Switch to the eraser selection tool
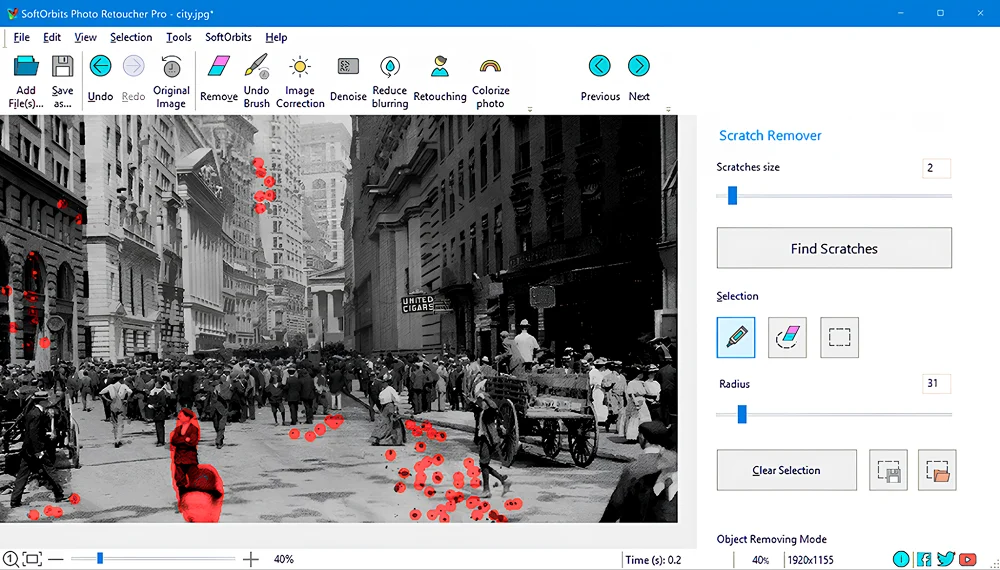This screenshot has width=1000, height=570. tap(787, 338)
